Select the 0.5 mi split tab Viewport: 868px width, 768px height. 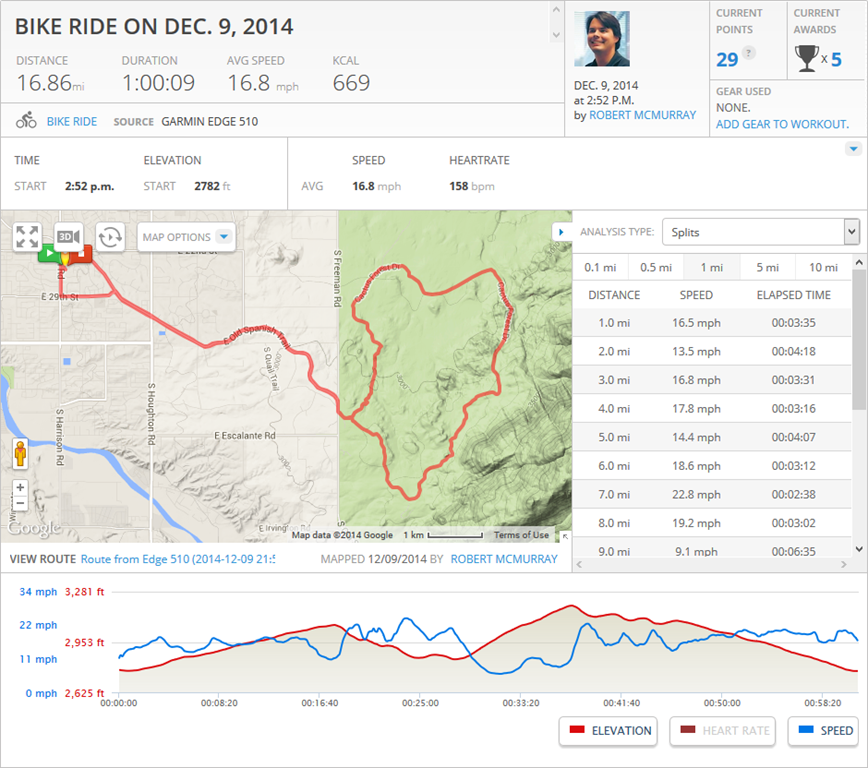(x=655, y=267)
